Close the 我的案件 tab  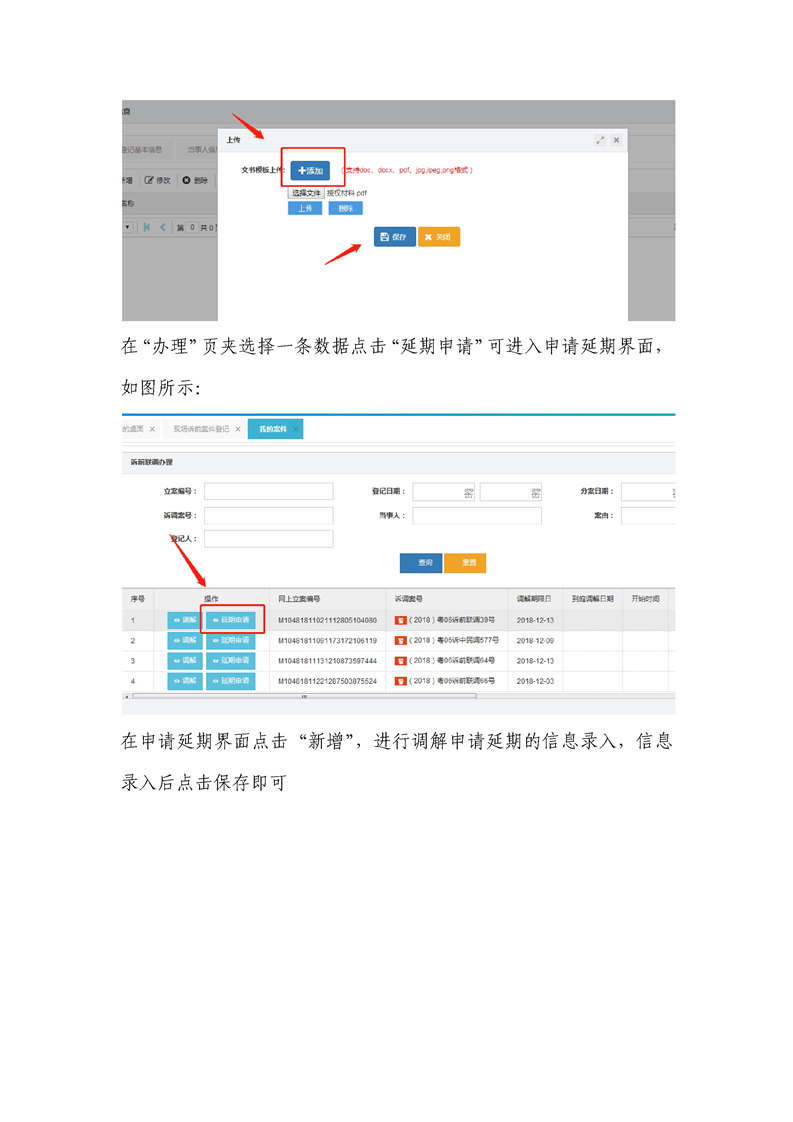pyautogui.click(x=296, y=429)
